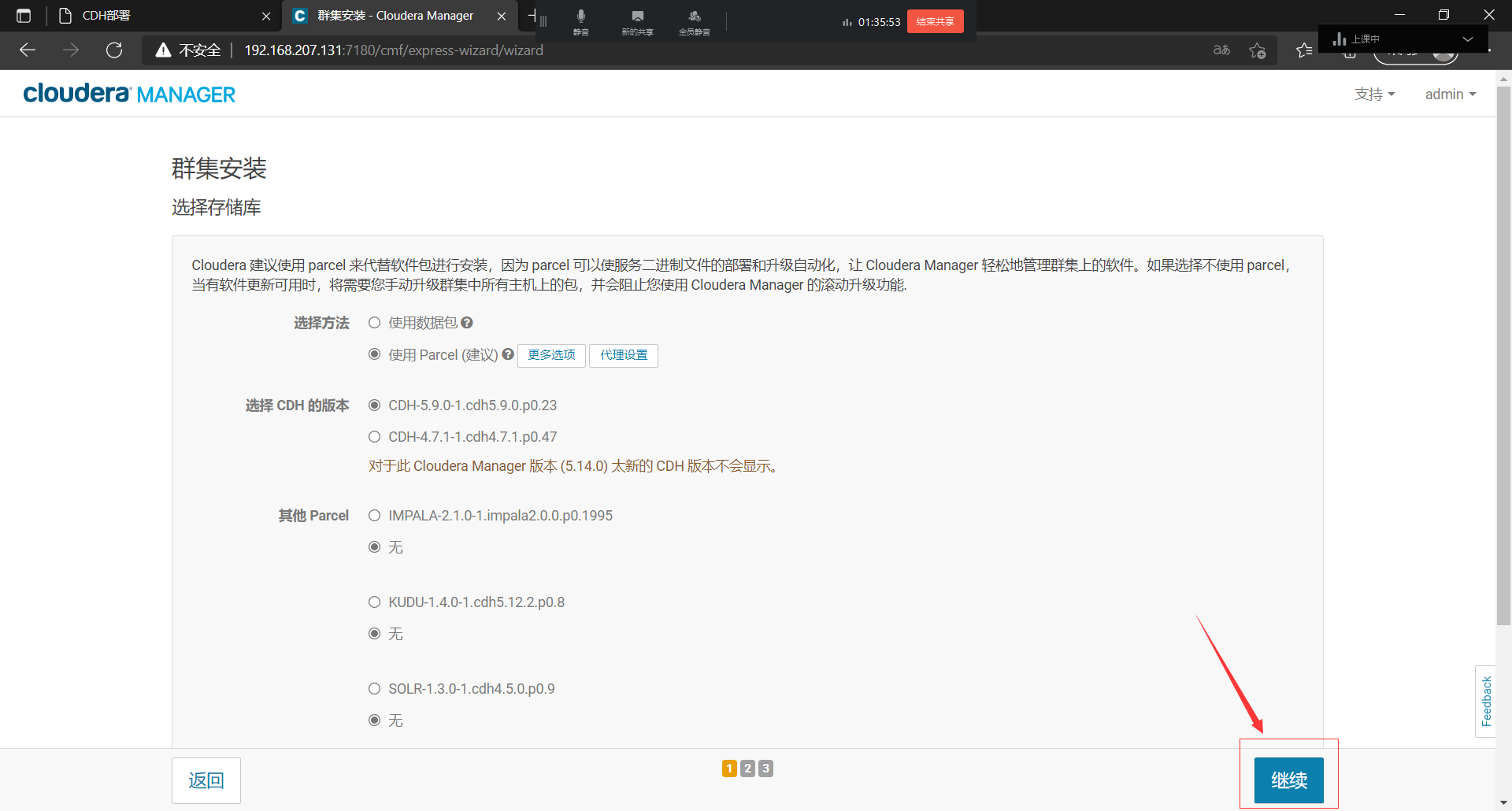Click the vertical page scrollbar thumb
This screenshot has height=811, width=1512.
pyautogui.click(x=1503, y=354)
